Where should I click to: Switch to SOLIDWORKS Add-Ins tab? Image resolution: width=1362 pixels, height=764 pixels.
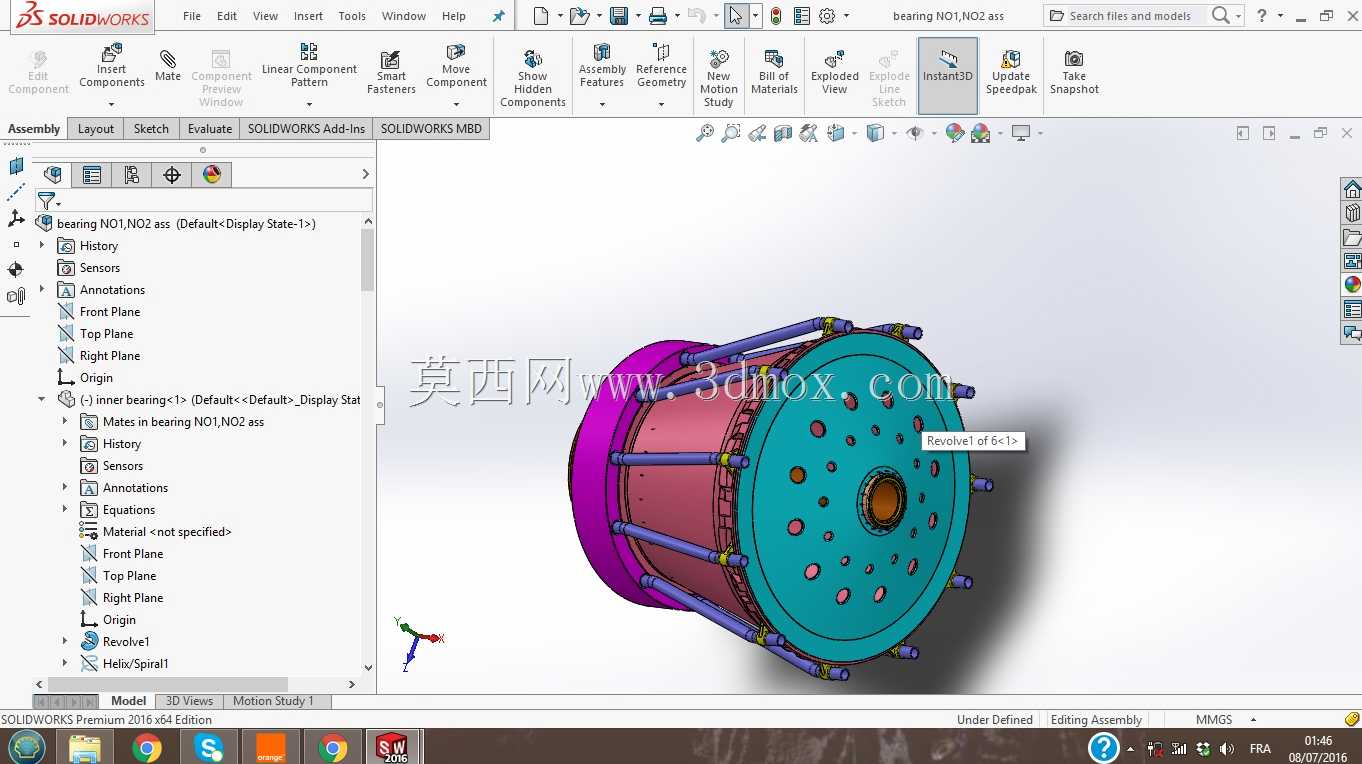pyautogui.click(x=306, y=128)
